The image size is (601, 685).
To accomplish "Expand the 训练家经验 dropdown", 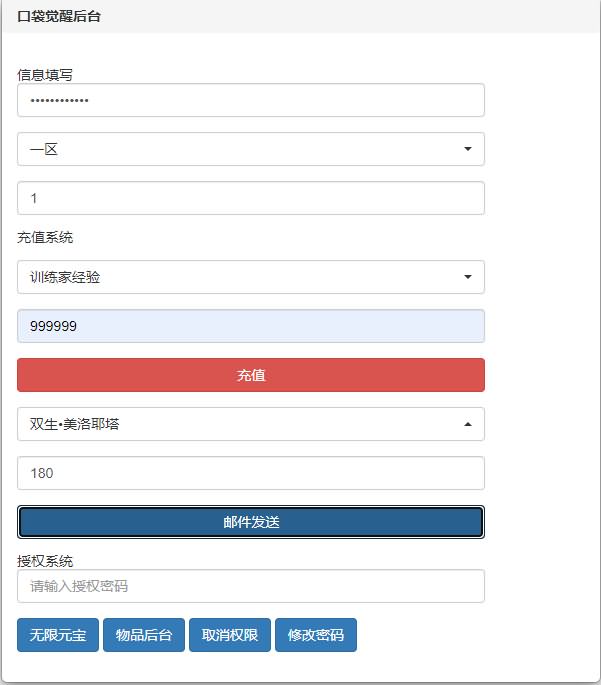I will tap(250, 277).
